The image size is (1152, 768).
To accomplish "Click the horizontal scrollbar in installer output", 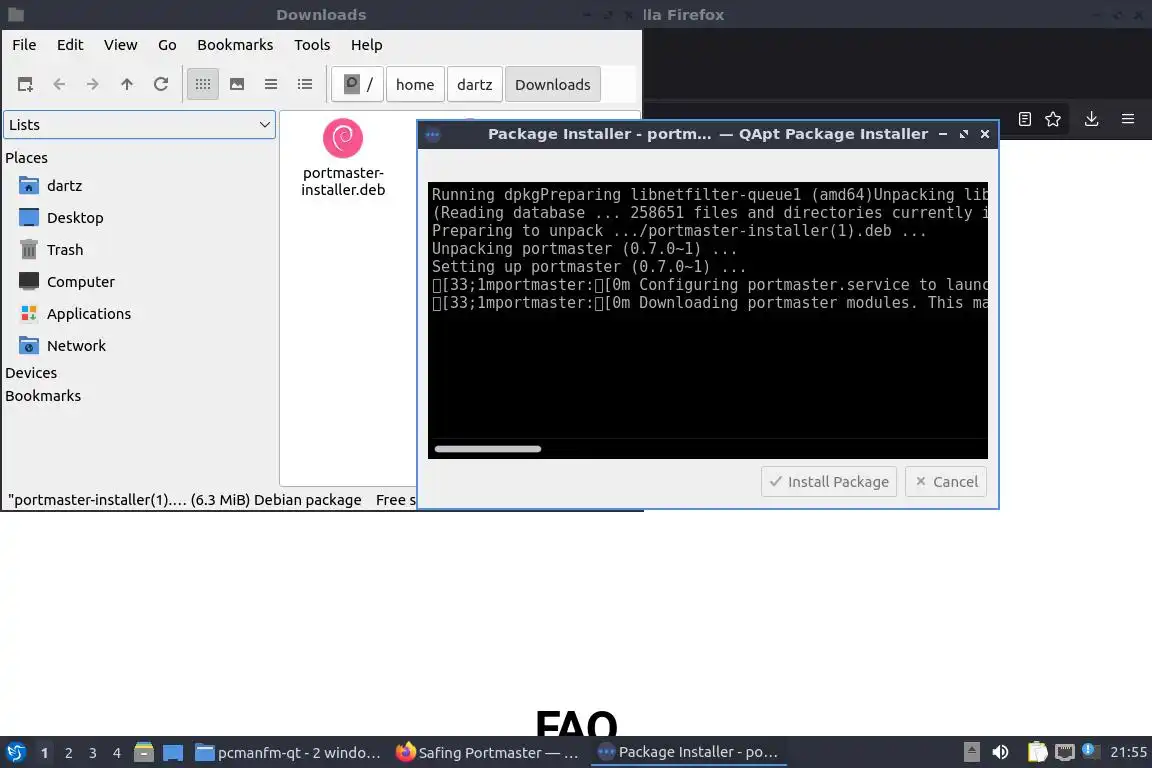I will 488,448.
